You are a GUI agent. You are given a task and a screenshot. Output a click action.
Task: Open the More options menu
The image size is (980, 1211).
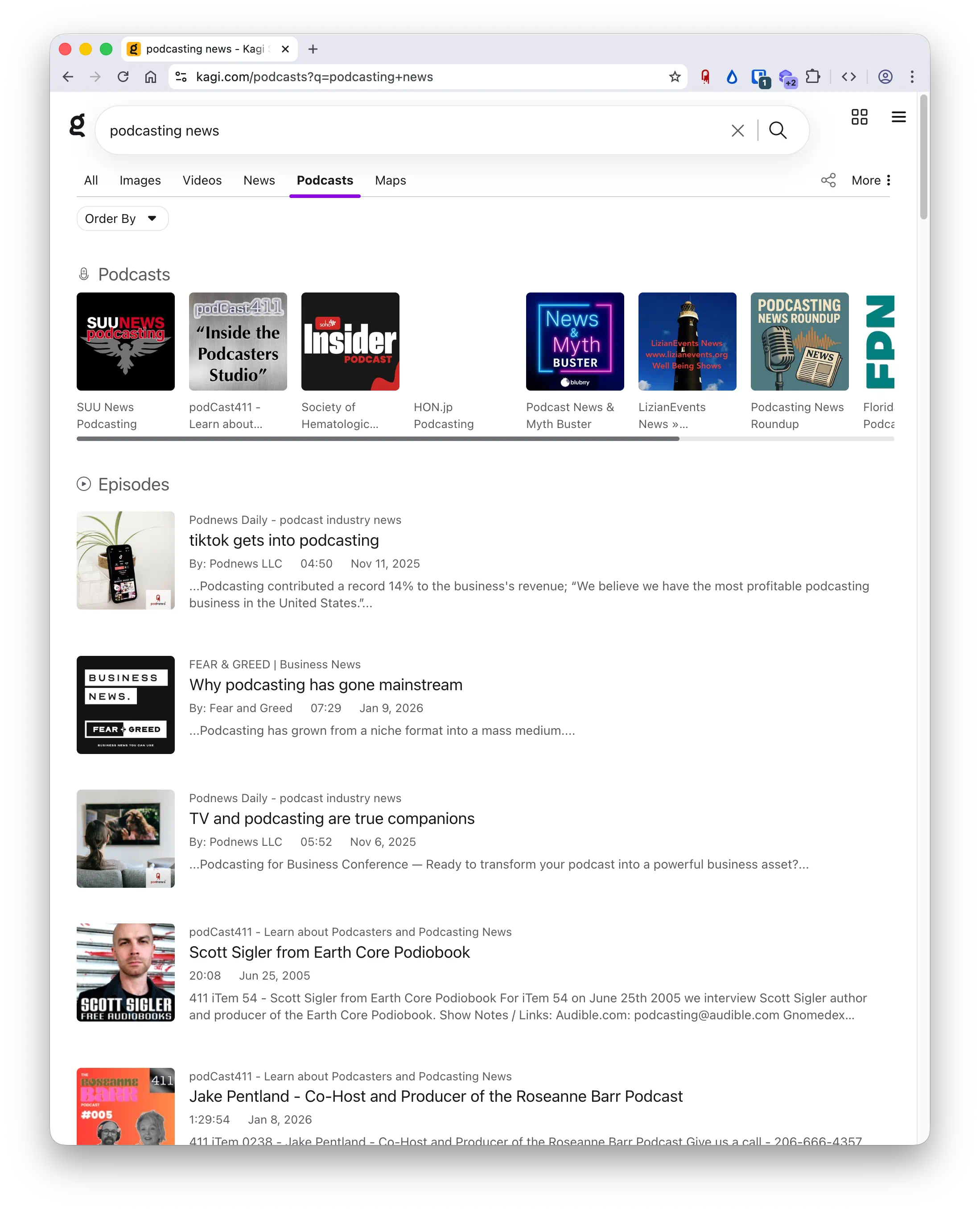(x=871, y=180)
